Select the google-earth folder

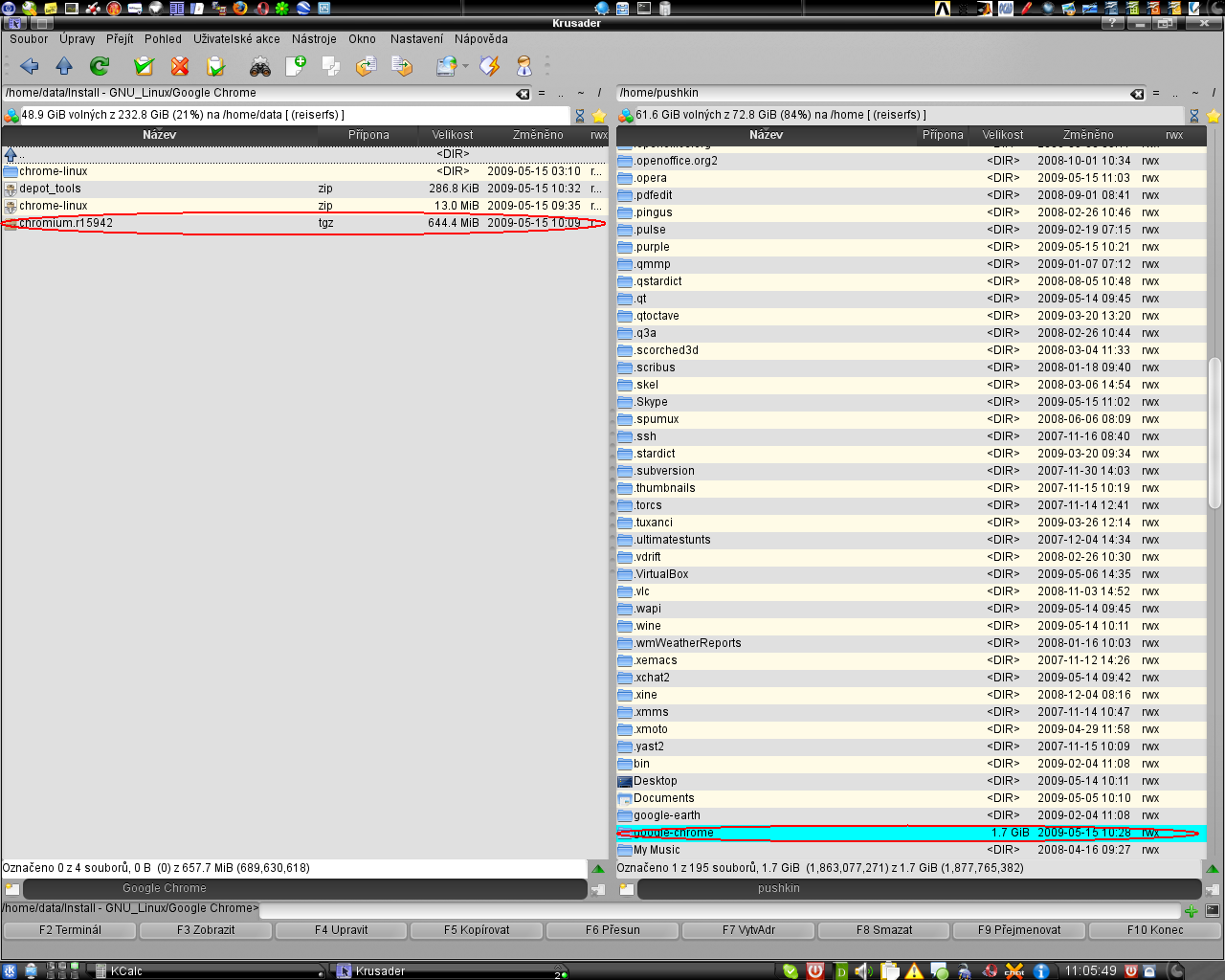point(911,815)
